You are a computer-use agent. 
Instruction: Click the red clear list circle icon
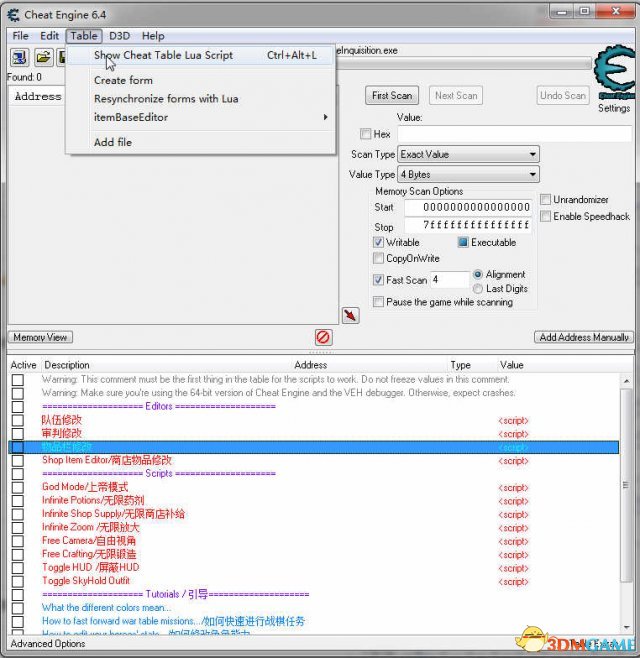pyautogui.click(x=323, y=337)
